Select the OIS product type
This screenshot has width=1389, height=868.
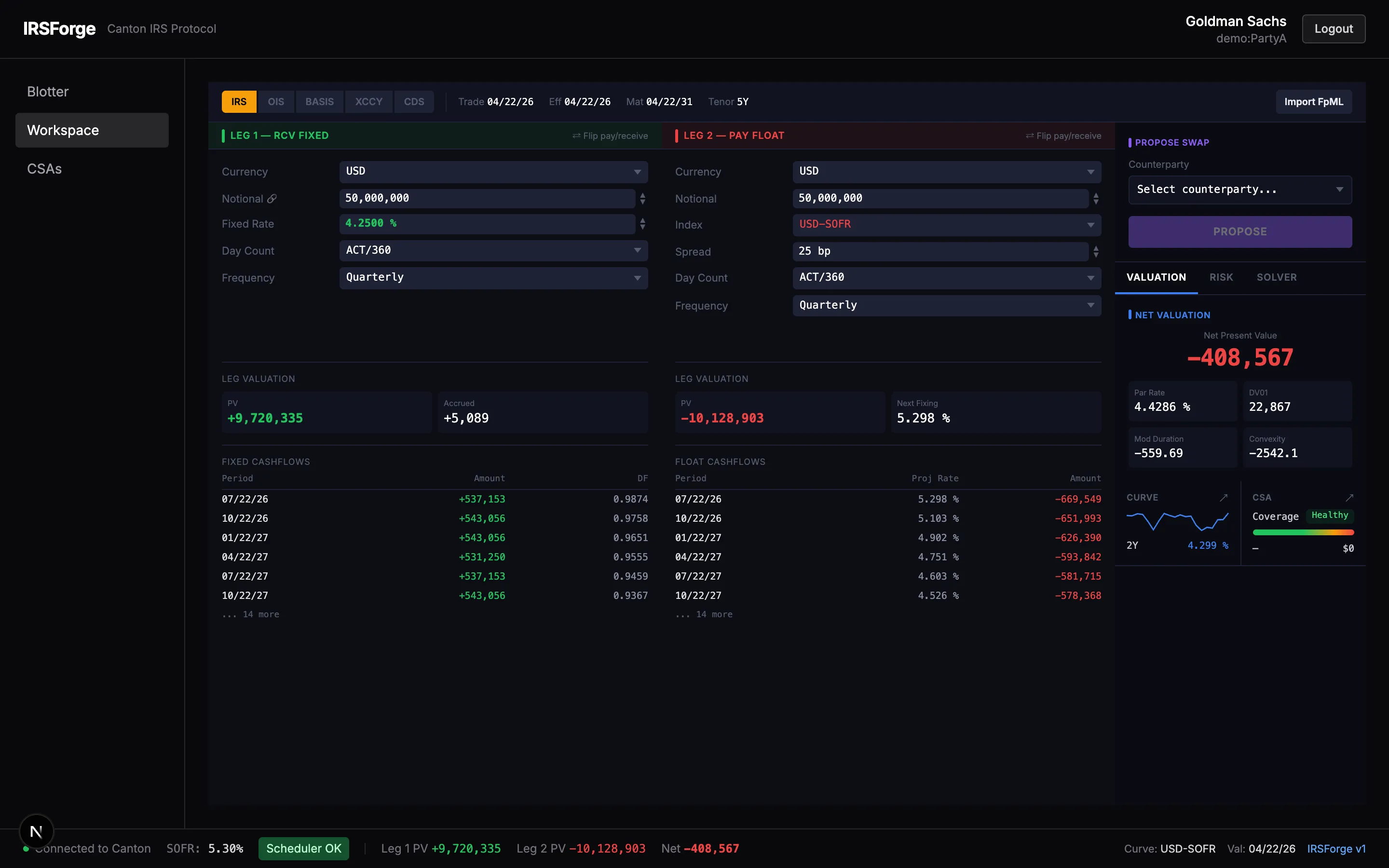pyautogui.click(x=276, y=102)
